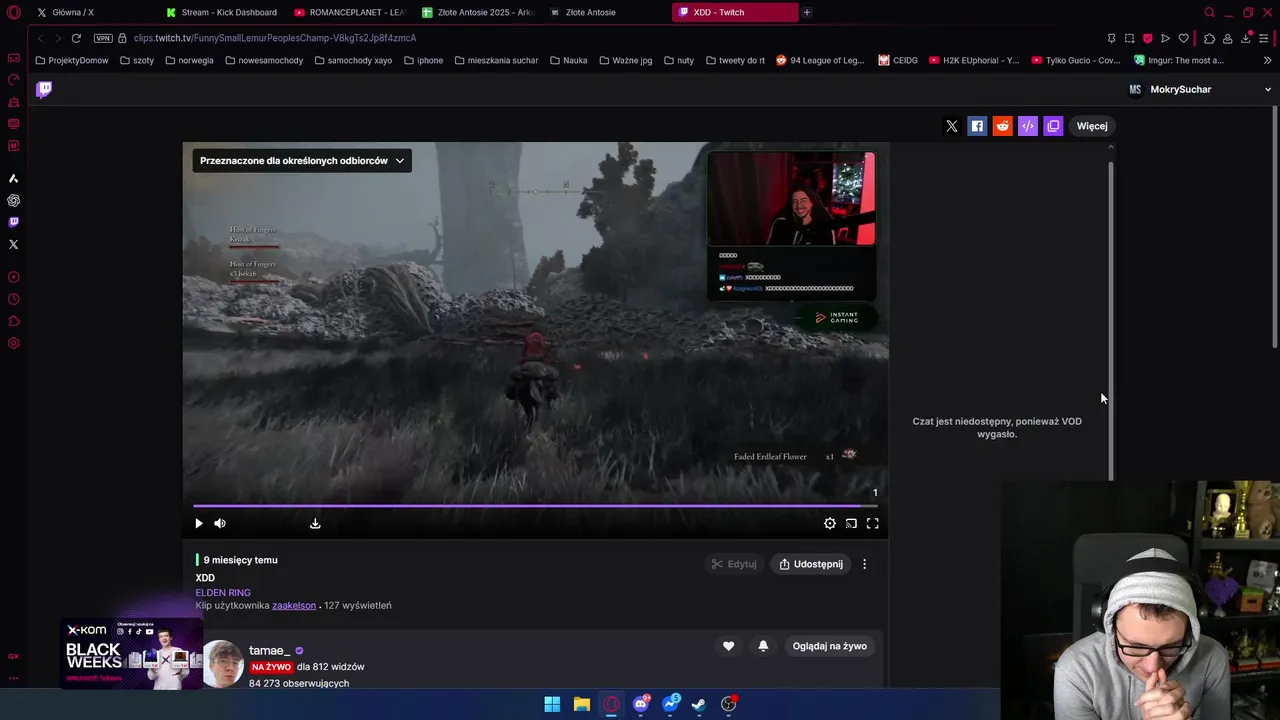Open the pinboards pin icon in toolbar

tap(1111, 38)
